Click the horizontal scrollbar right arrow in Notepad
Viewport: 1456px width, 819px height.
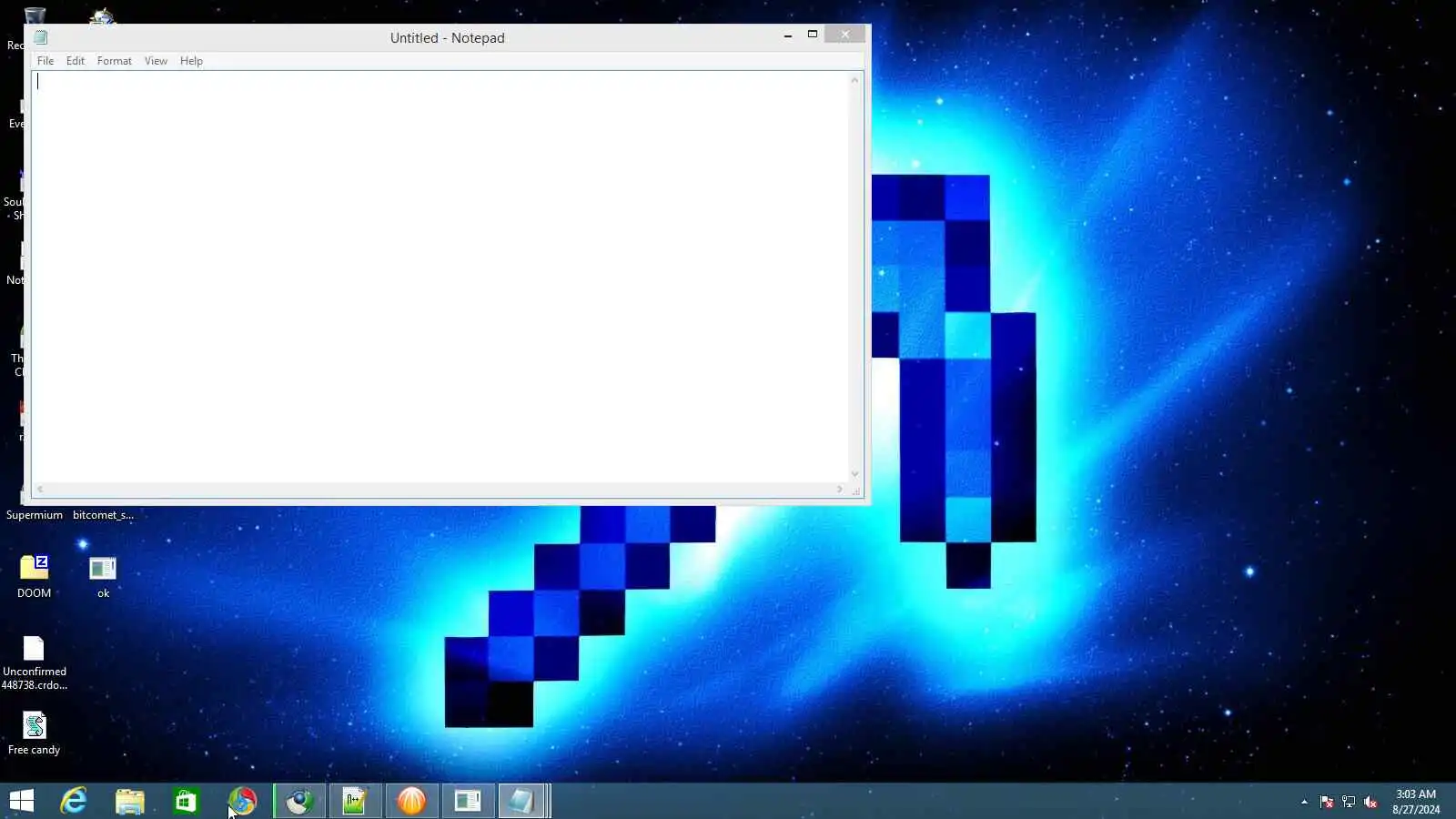(840, 490)
